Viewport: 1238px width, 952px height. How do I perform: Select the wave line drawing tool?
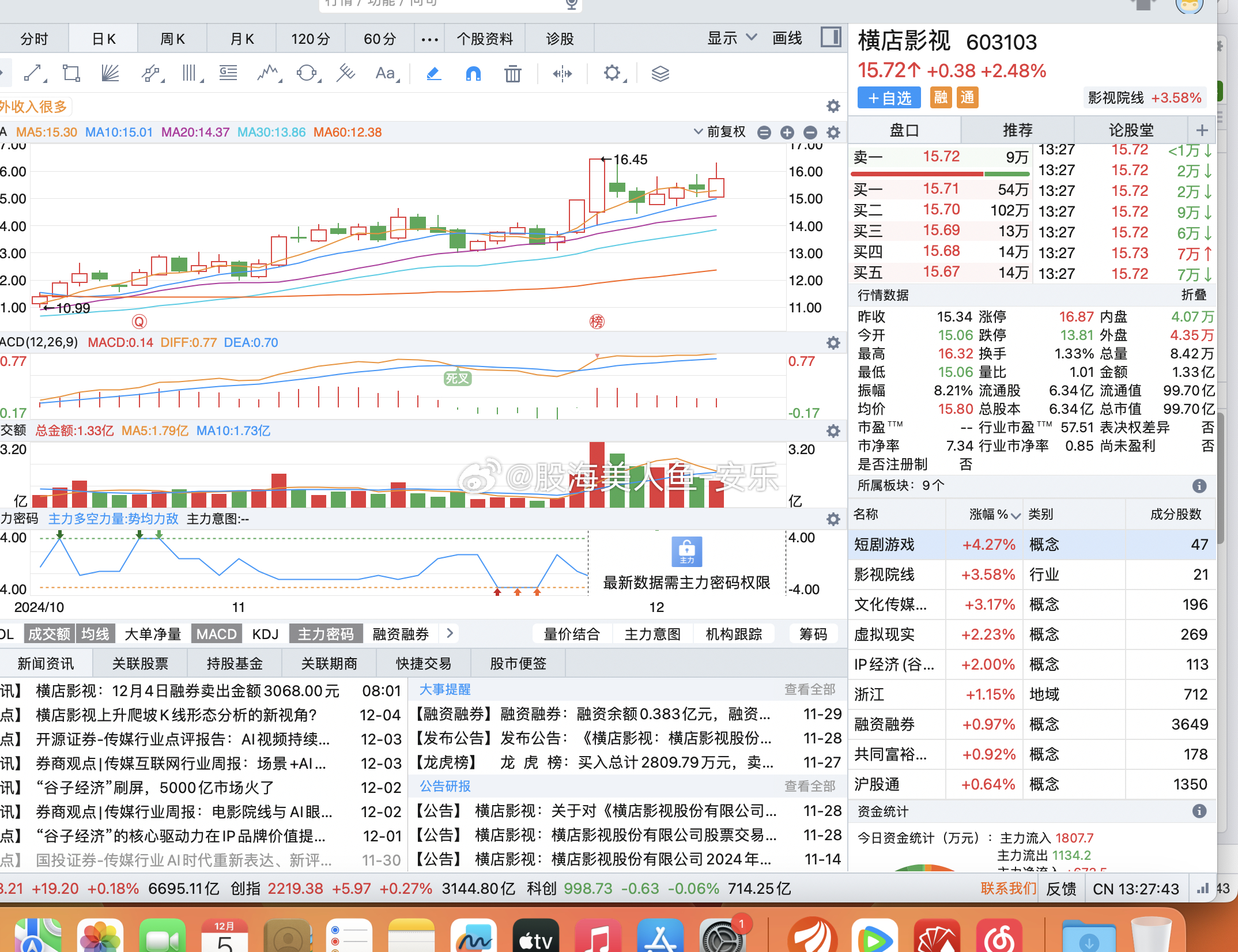[269, 73]
